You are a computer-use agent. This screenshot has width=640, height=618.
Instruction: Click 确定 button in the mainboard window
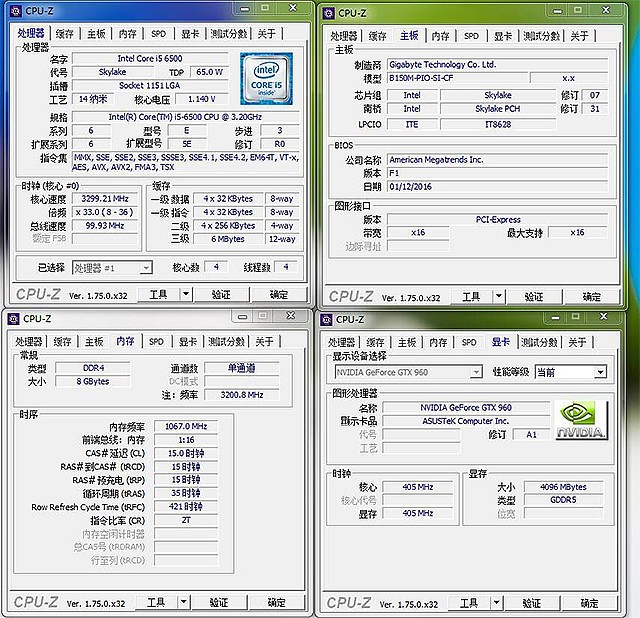click(x=592, y=297)
